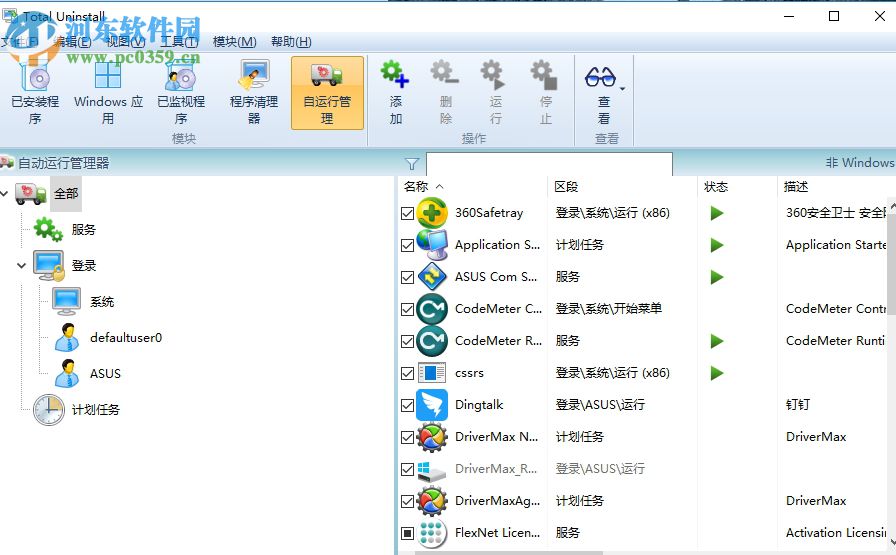Viewport: 896px width, 555px height.
Task: Open the 查看 dropdown arrow
Action: tap(622, 89)
